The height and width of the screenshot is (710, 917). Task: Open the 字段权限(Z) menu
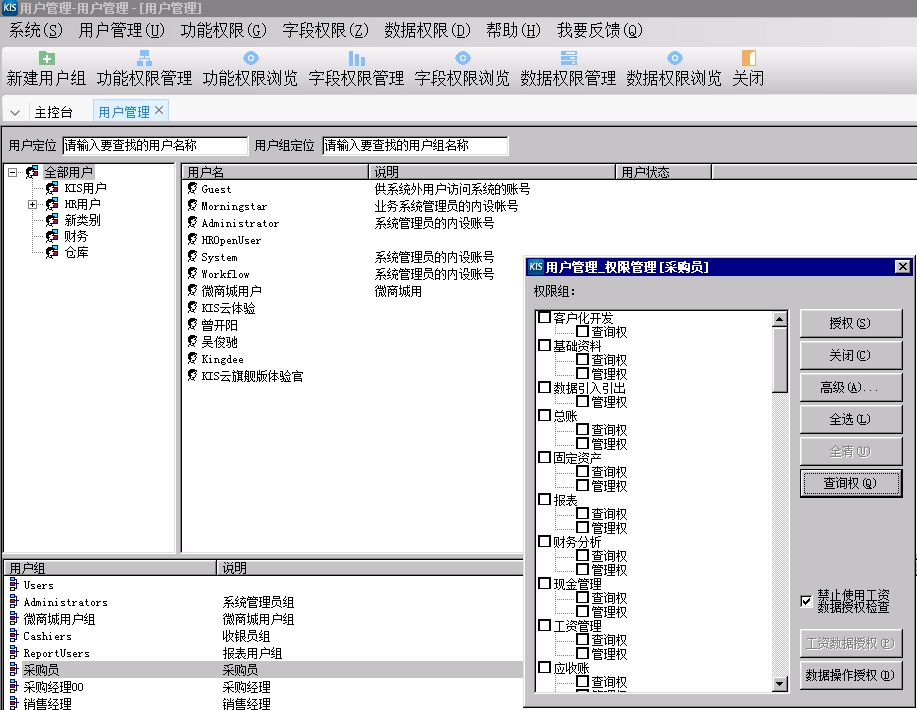pyautogui.click(x=325, y=30)
